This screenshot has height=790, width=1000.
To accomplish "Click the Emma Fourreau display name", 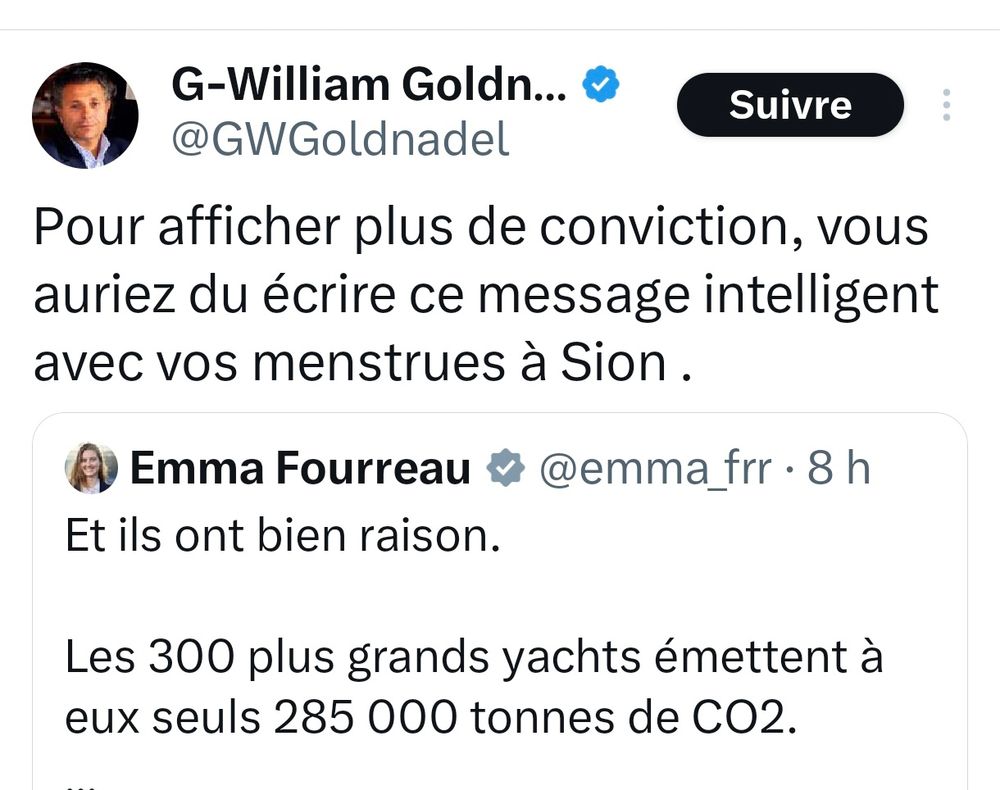I will click(300, 469).
